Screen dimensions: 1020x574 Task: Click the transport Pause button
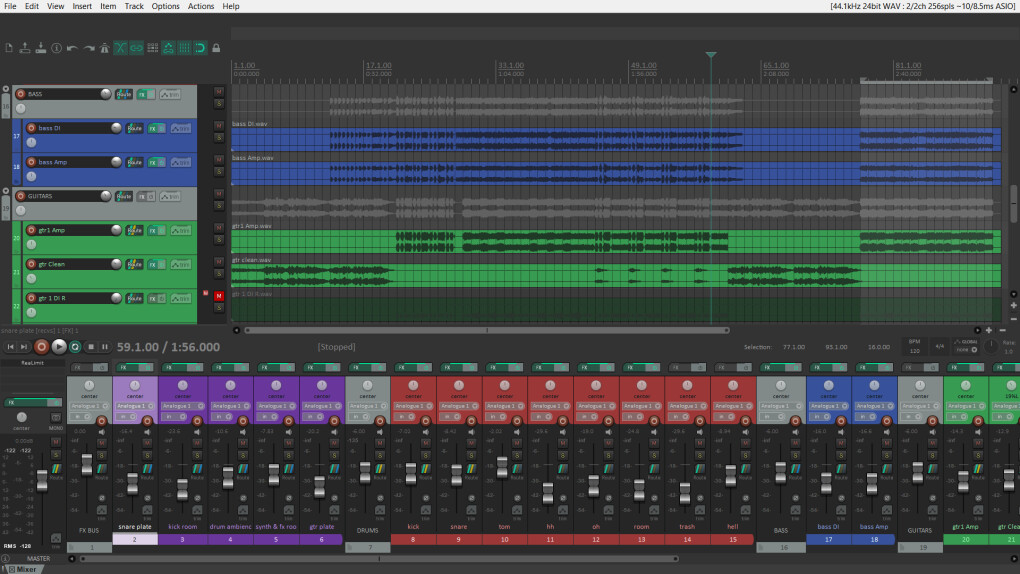[x=105, y=347]
